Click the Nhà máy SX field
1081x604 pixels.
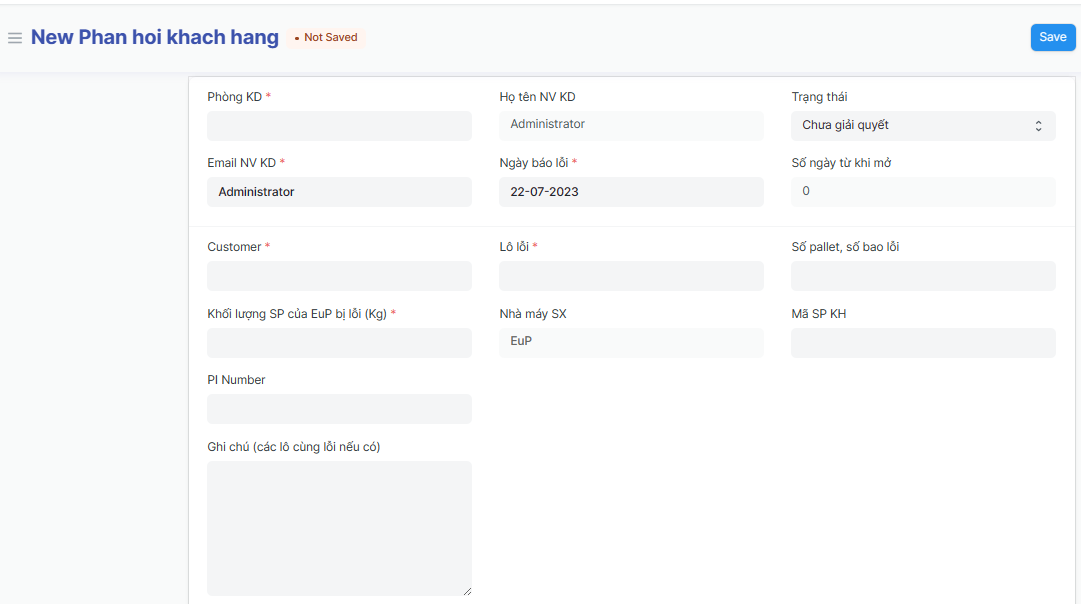coord(631,342)
